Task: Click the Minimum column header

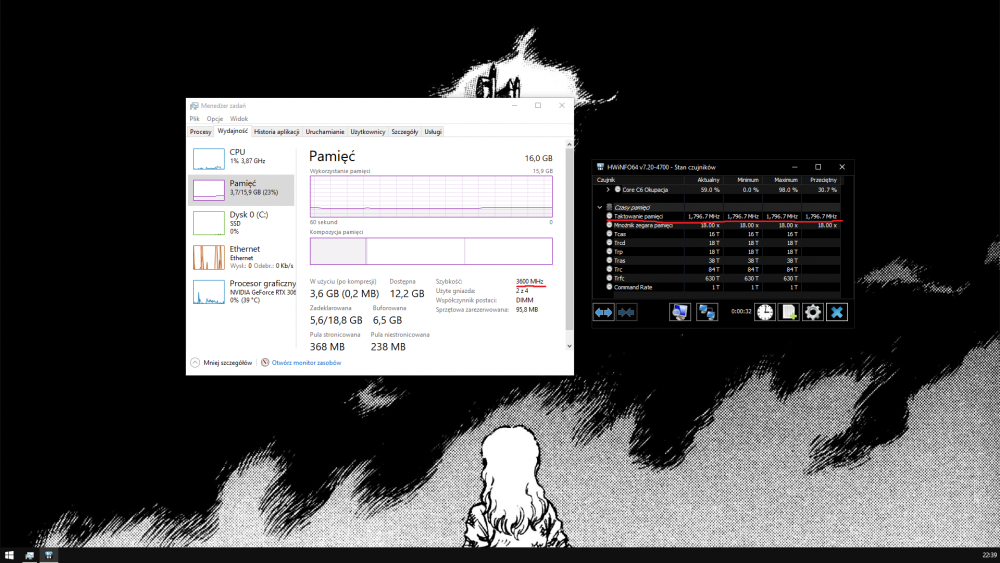Action: tap(742, 180)
